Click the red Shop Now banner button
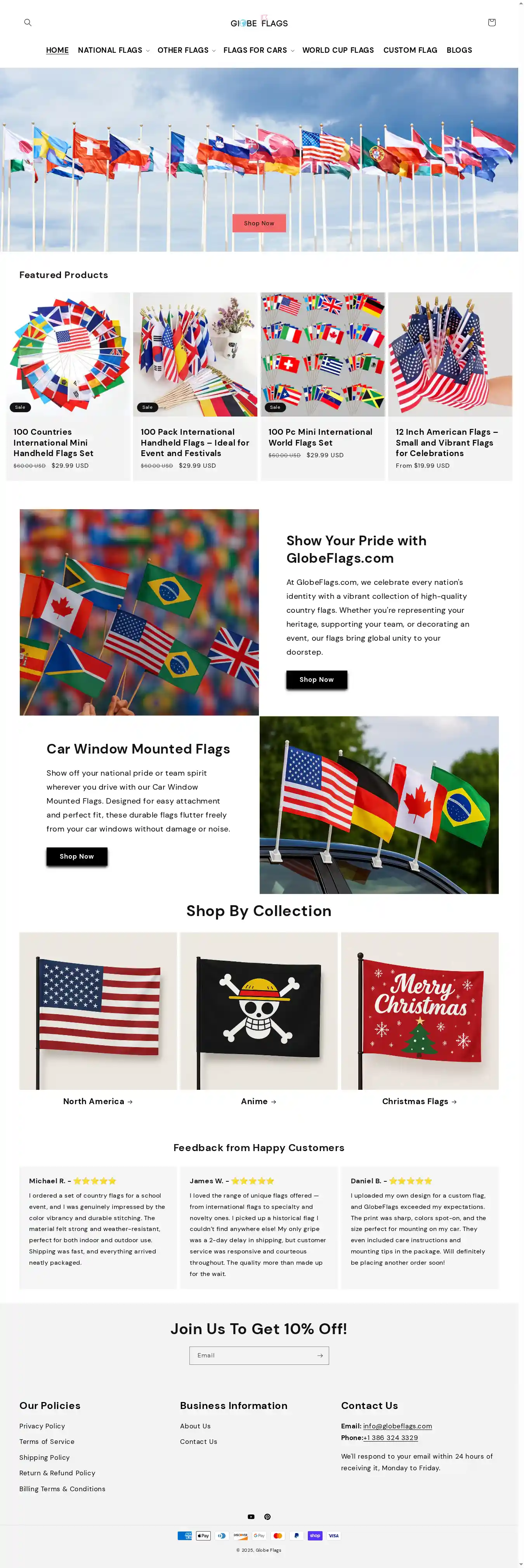Image resolution: width=524 pixels, height=1568 pixels. coord(259,223)
